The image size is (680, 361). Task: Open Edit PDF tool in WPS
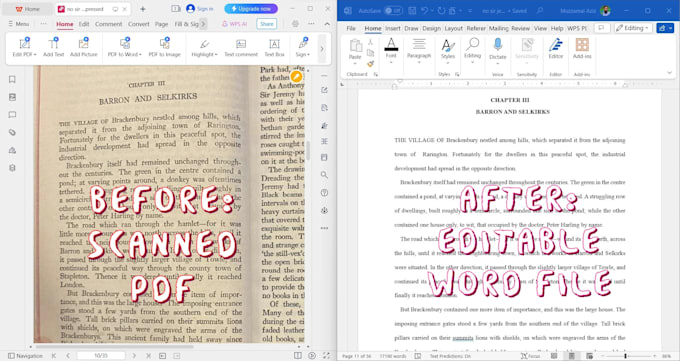click(x=24, y=47)
